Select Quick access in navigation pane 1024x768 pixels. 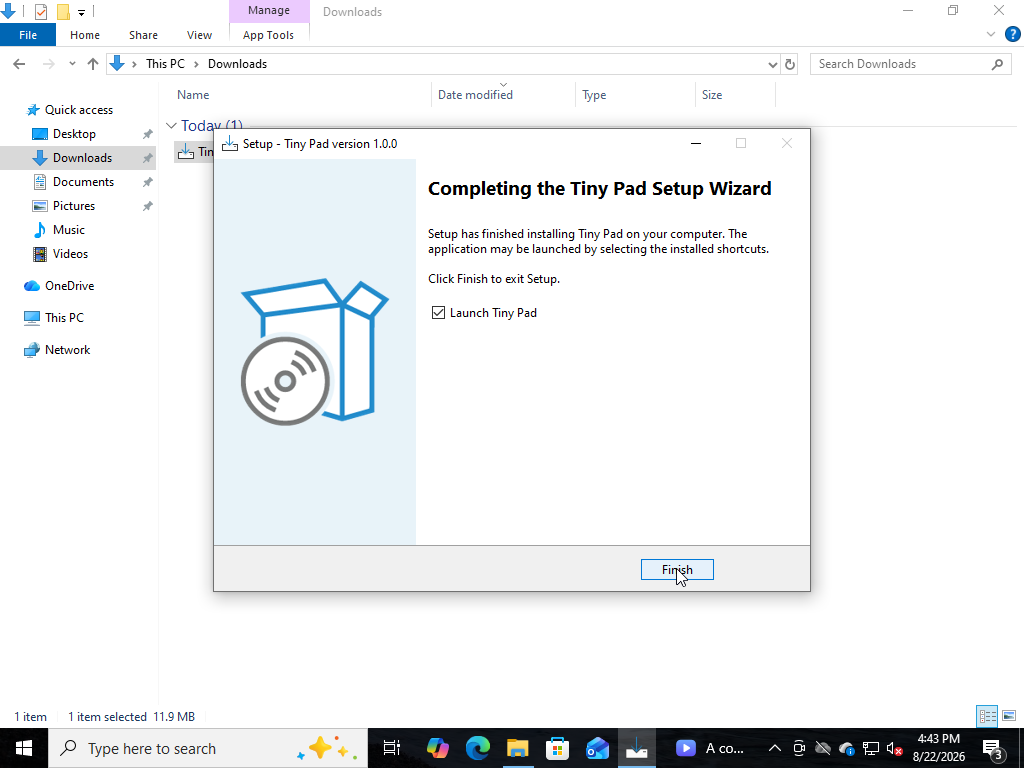click(78, 110)
